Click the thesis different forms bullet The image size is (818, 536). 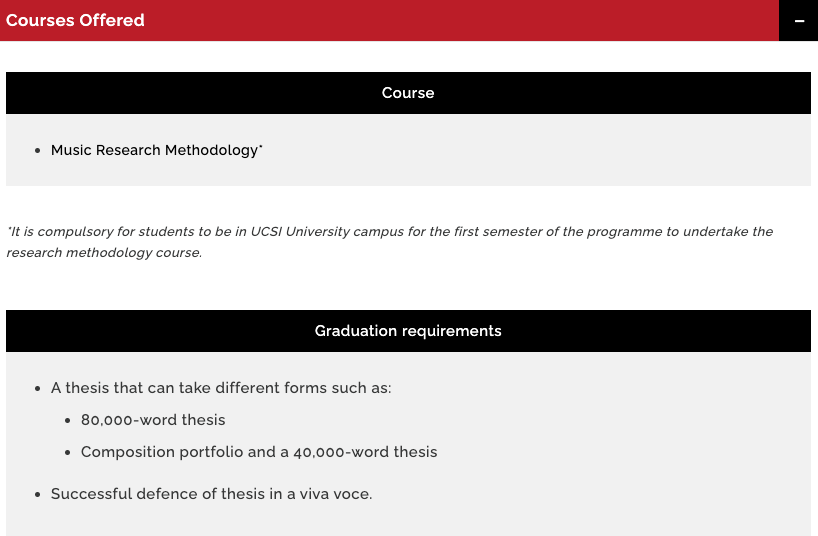pos(221,388)
